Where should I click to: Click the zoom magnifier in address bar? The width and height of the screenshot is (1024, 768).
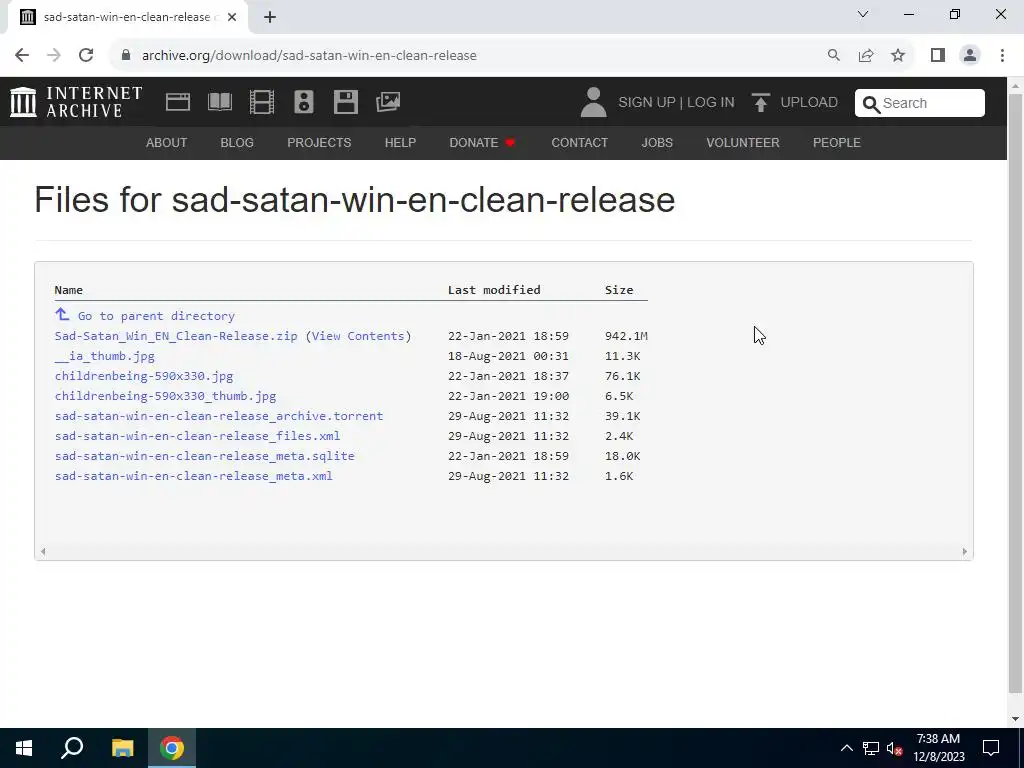834,56
